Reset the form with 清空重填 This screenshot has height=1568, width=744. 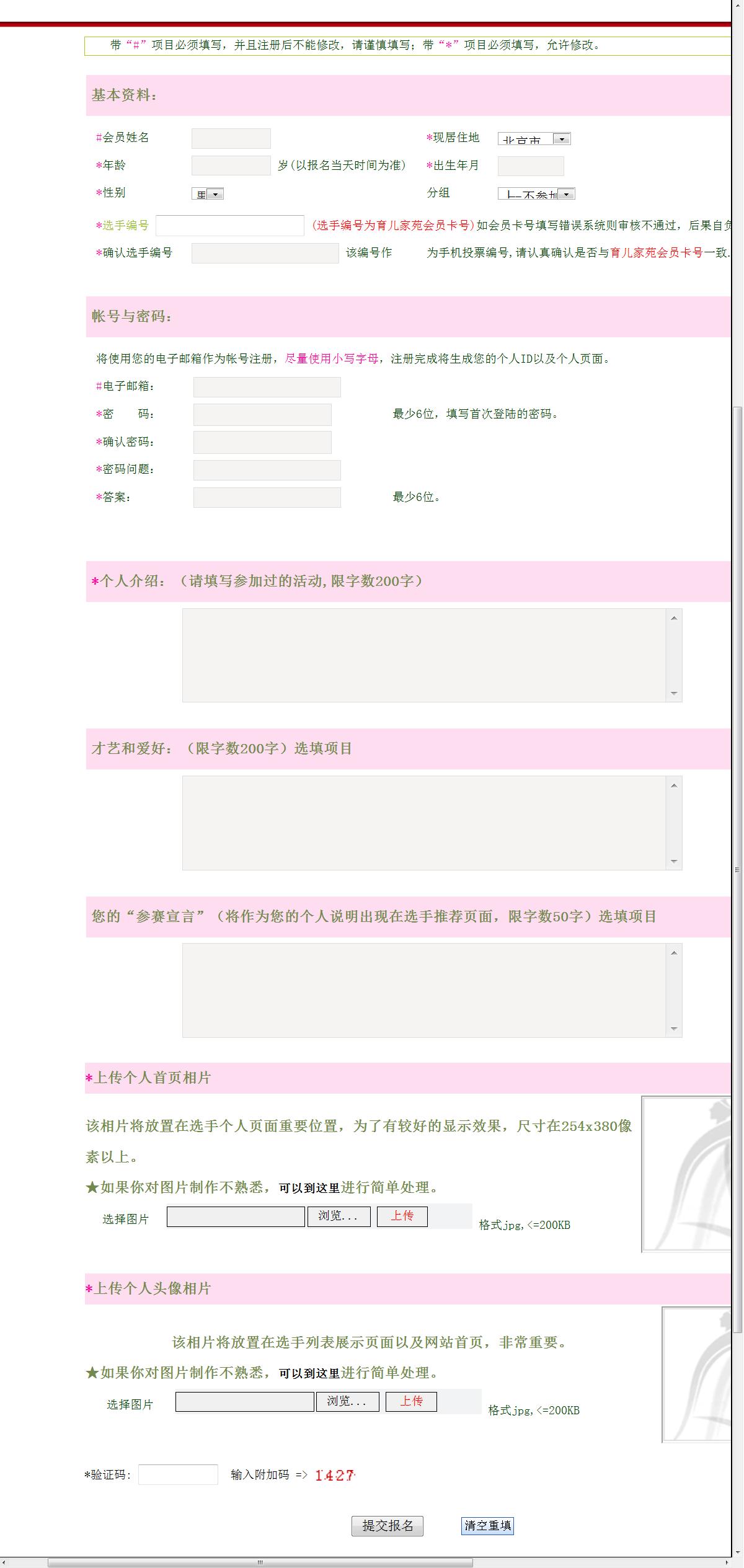(x=487, y=1525)
